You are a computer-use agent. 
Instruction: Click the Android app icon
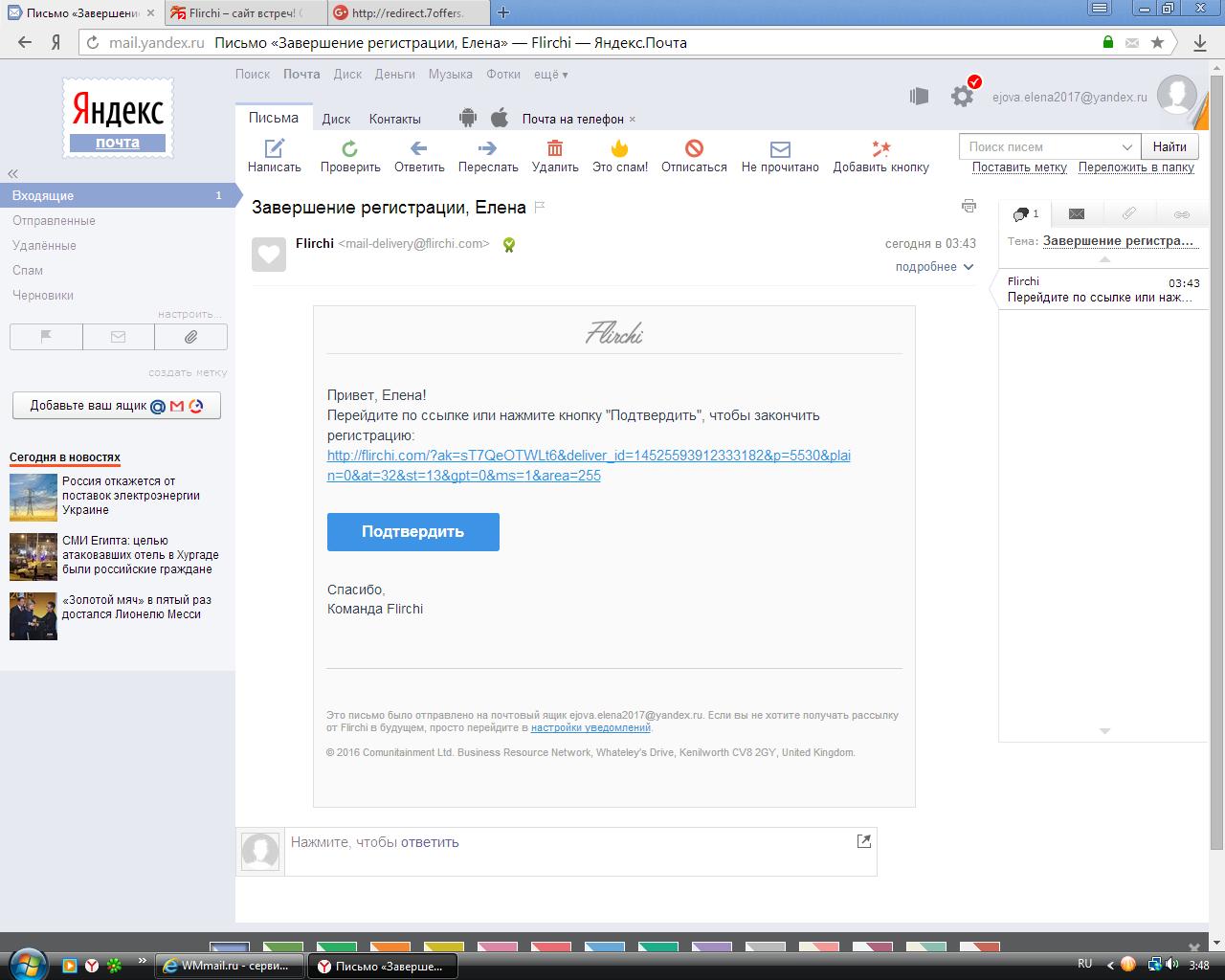(468, 119)
